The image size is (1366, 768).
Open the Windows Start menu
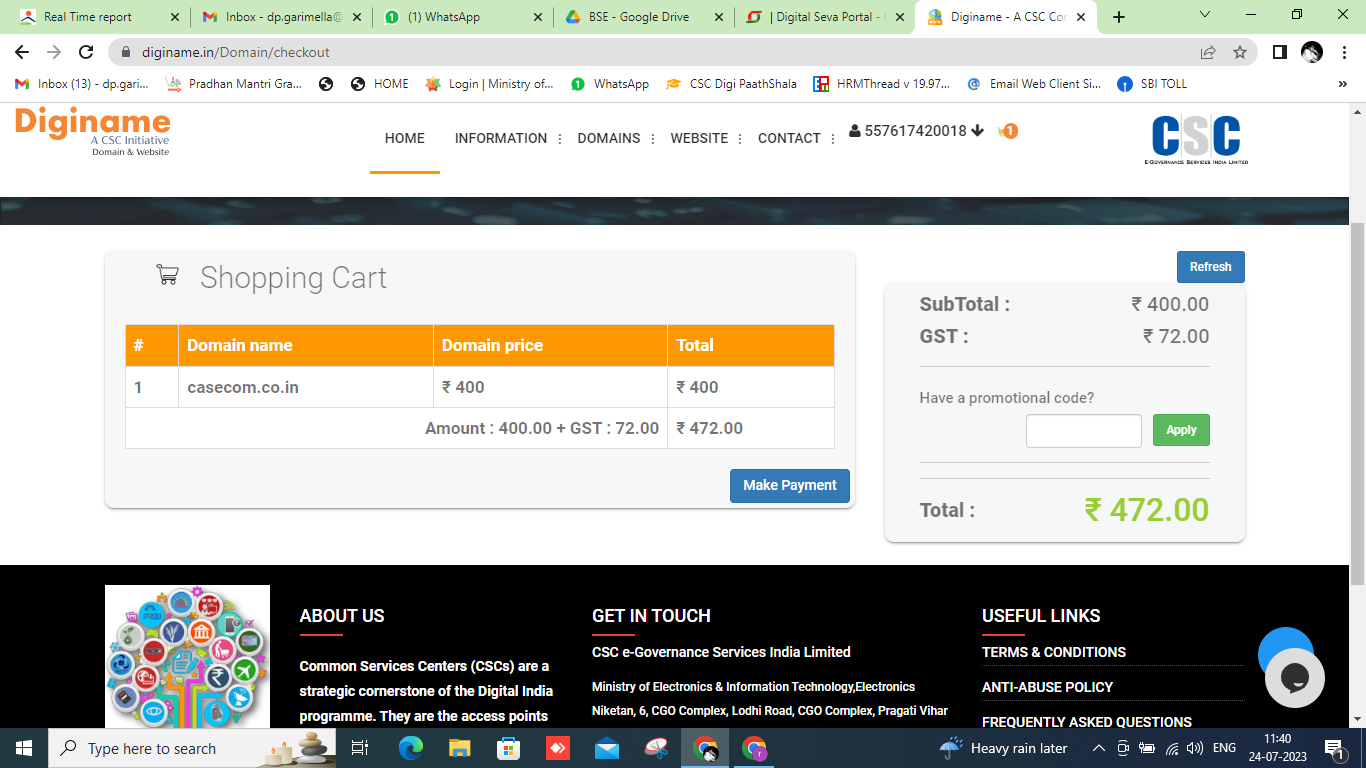24,748
